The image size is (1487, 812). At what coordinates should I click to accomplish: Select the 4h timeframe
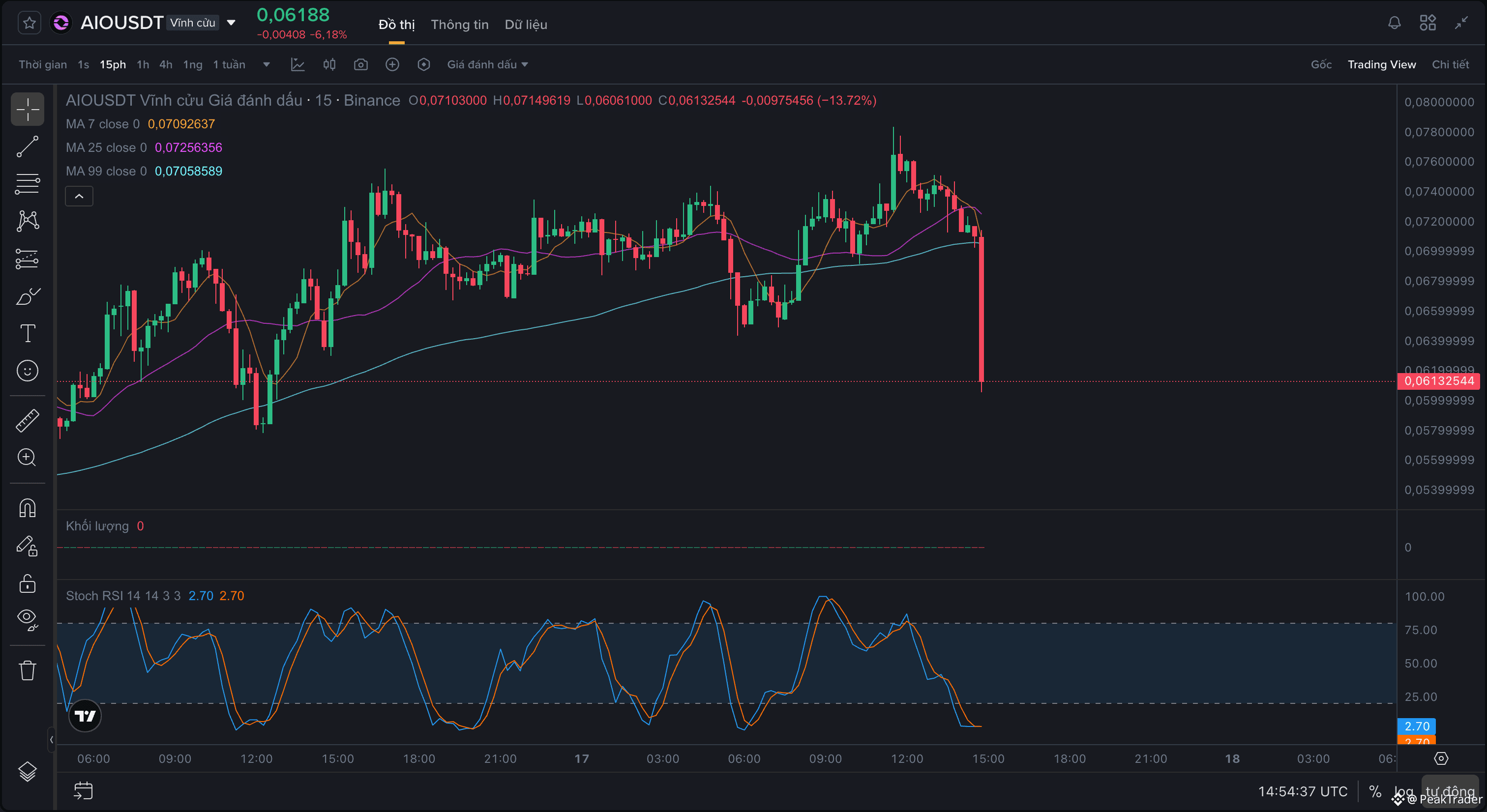coord(166,65)
